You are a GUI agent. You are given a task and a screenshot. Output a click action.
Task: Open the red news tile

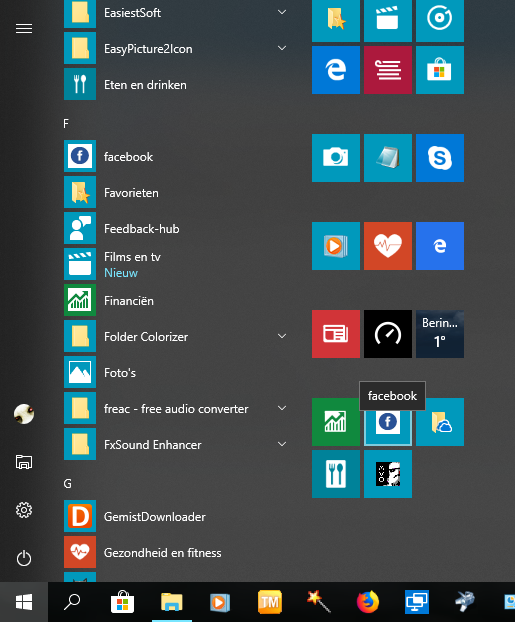(x=336, y=334)
